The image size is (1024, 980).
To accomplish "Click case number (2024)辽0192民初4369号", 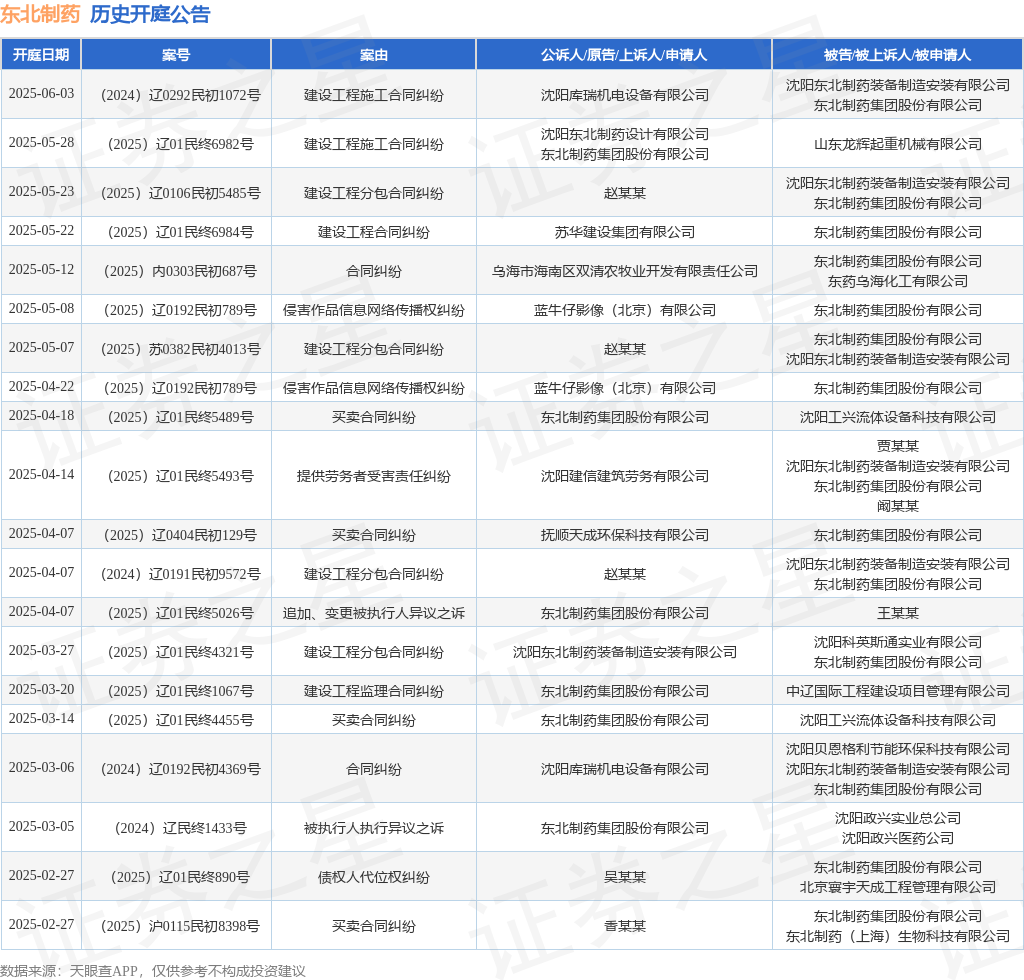I will click(180, 769).
